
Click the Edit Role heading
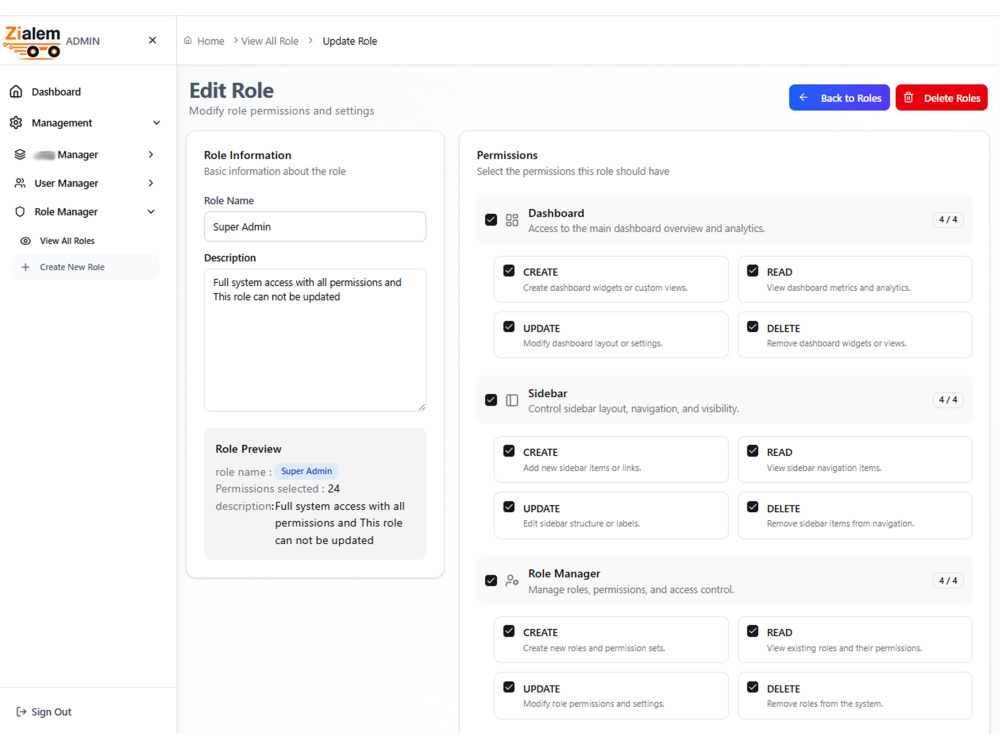pos(232,91)
